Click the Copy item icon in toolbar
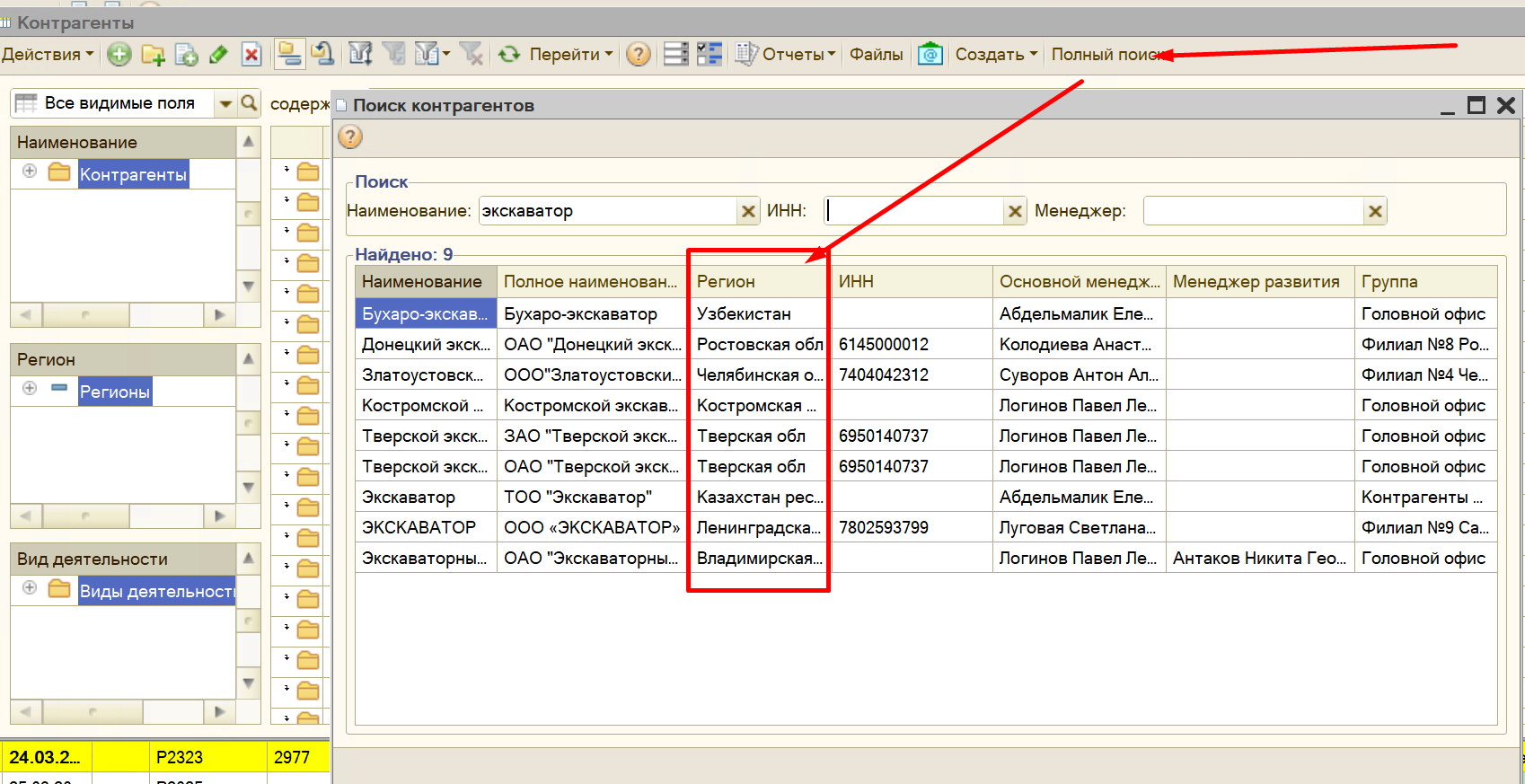Viewport: 1525px width, 784px height. coord(186,55)
